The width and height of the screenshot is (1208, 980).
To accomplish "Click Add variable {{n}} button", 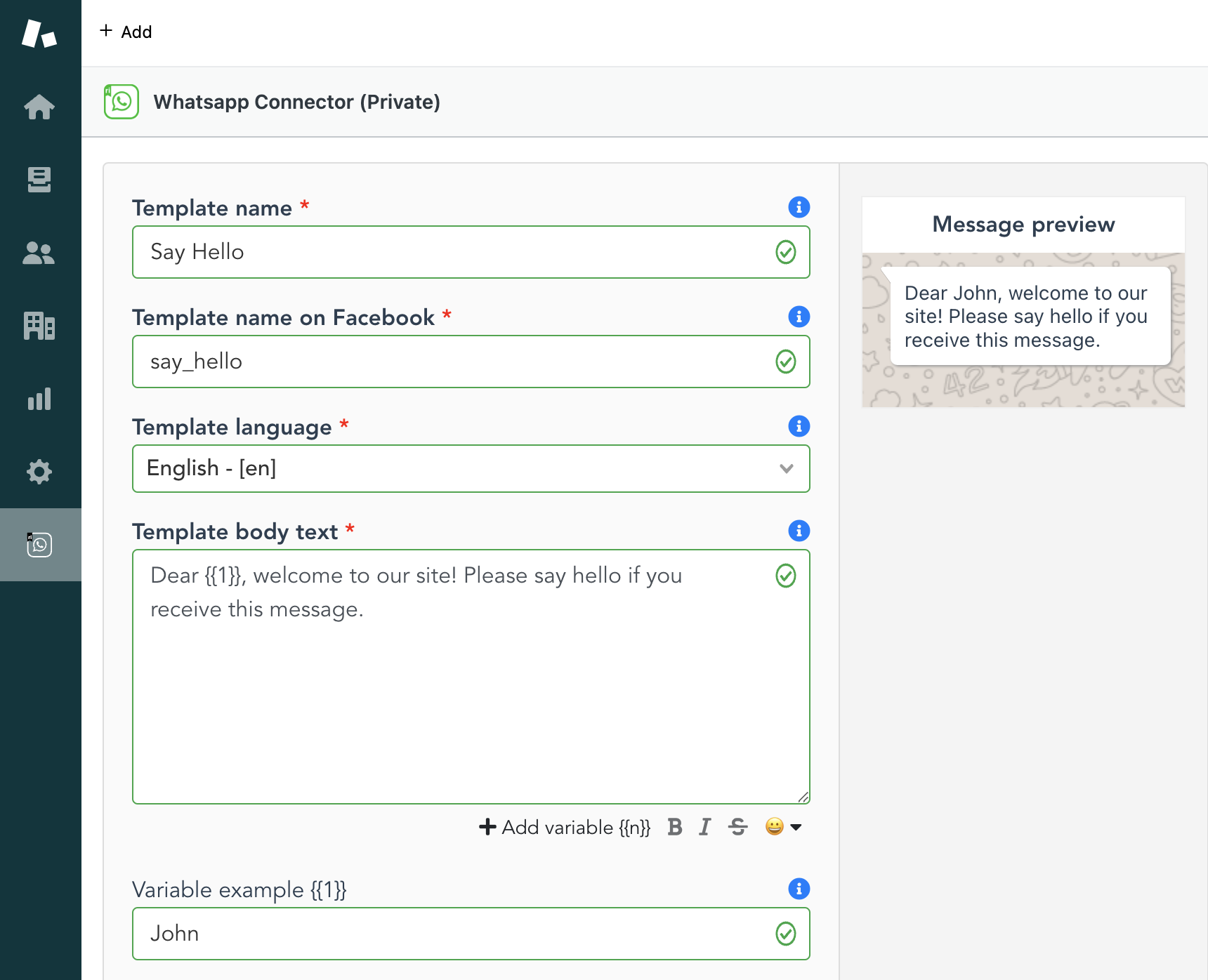I will coord(565,827).
